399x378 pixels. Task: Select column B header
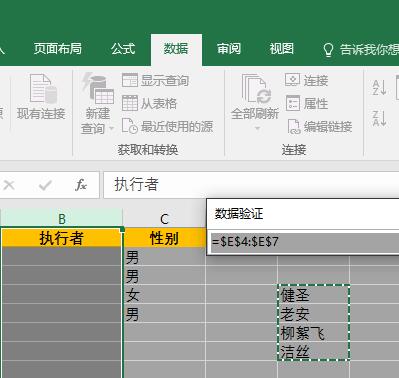click(x=62, y=219)
